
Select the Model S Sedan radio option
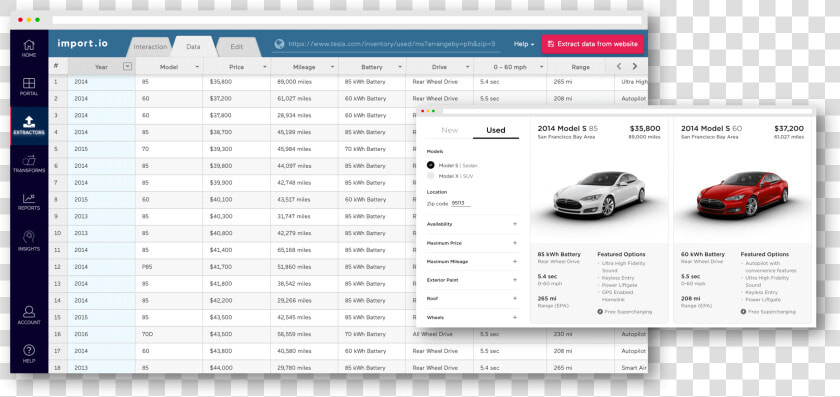point(431,166)
